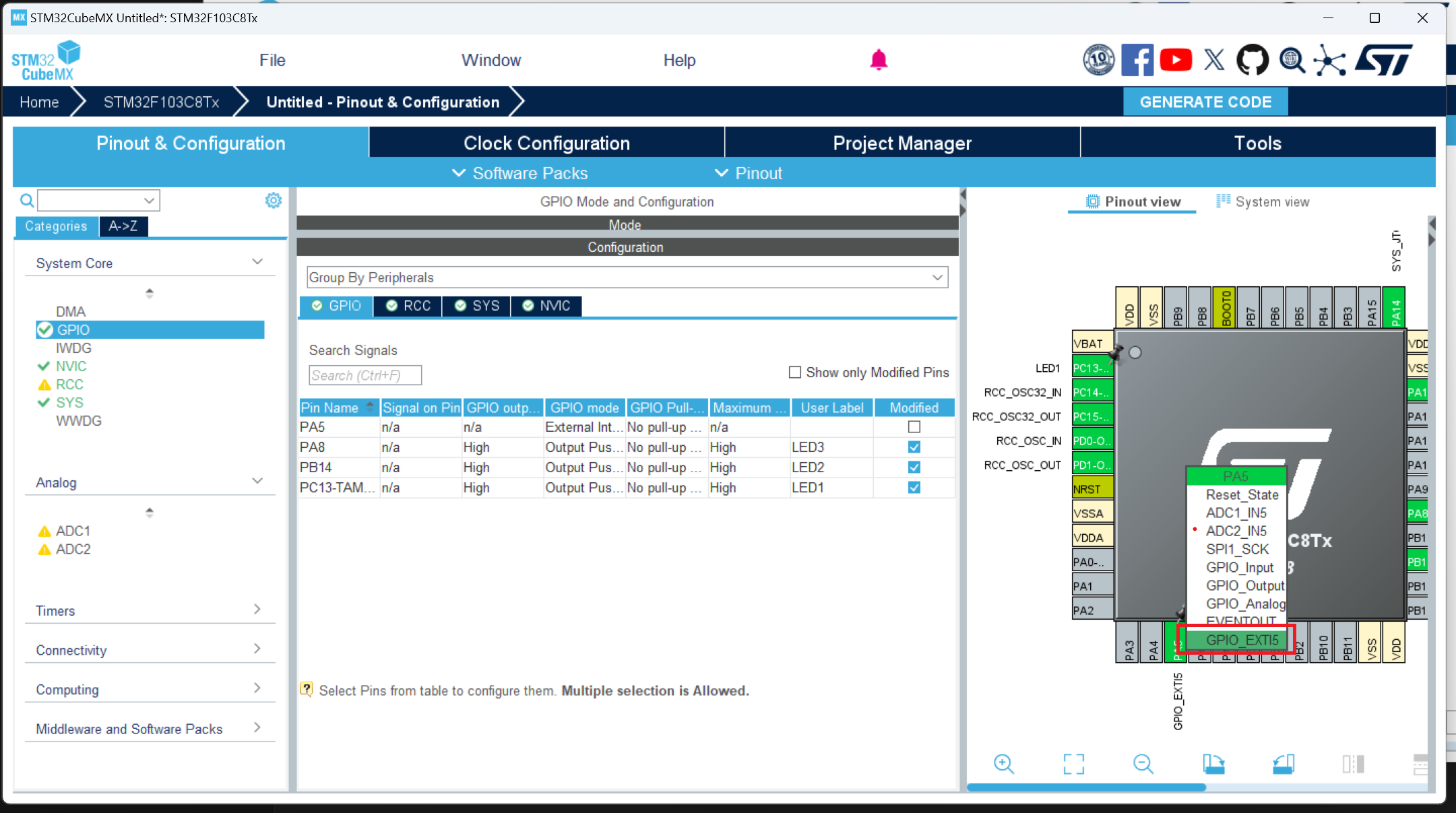Open the settings gear above categories
1456x813 pixels.
pos(273,201)
